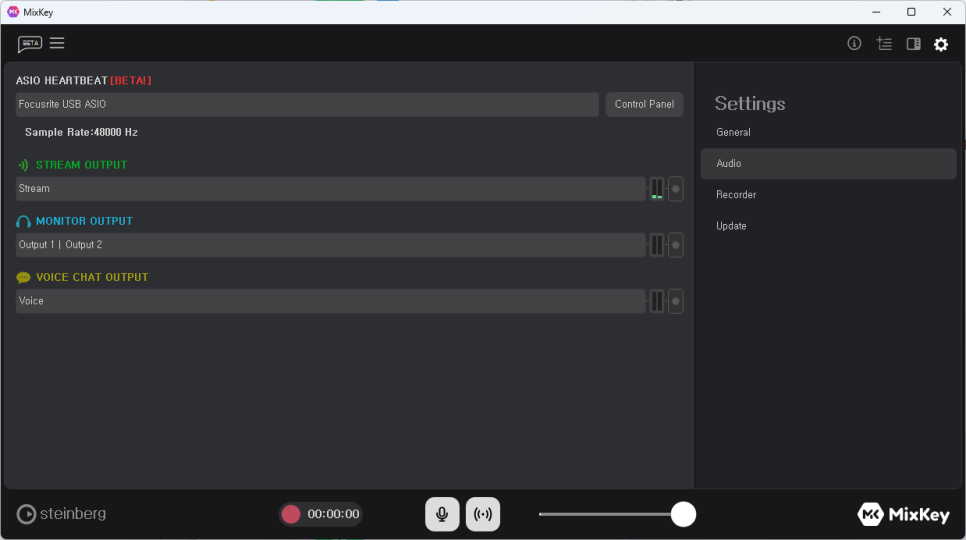The image size is (966, 540).
Task: Minimize the MixKey window
Action: pyautogui.click(x=876, y=12)
